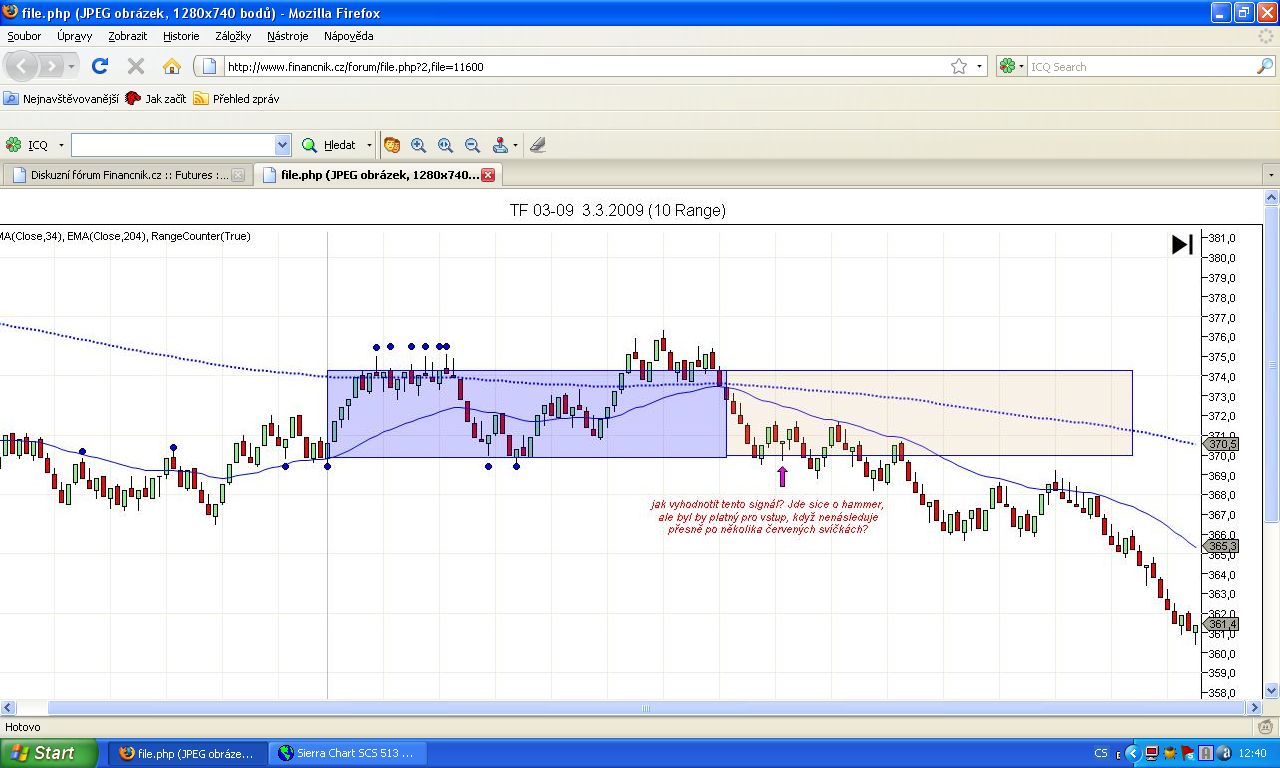1280x768 pixels.
Task: Click the 365,3 price label on axis
Action: click(x=1222, y=546)
